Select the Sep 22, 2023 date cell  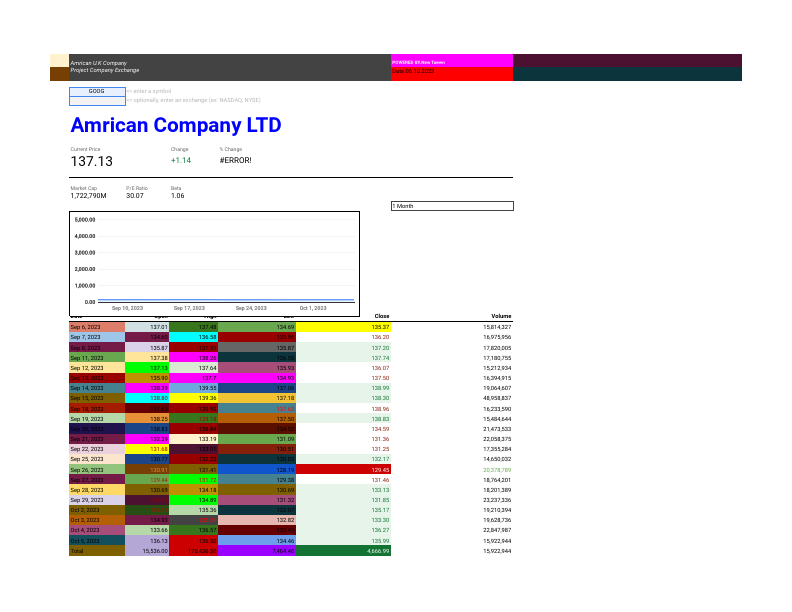[x=97, y=449]
